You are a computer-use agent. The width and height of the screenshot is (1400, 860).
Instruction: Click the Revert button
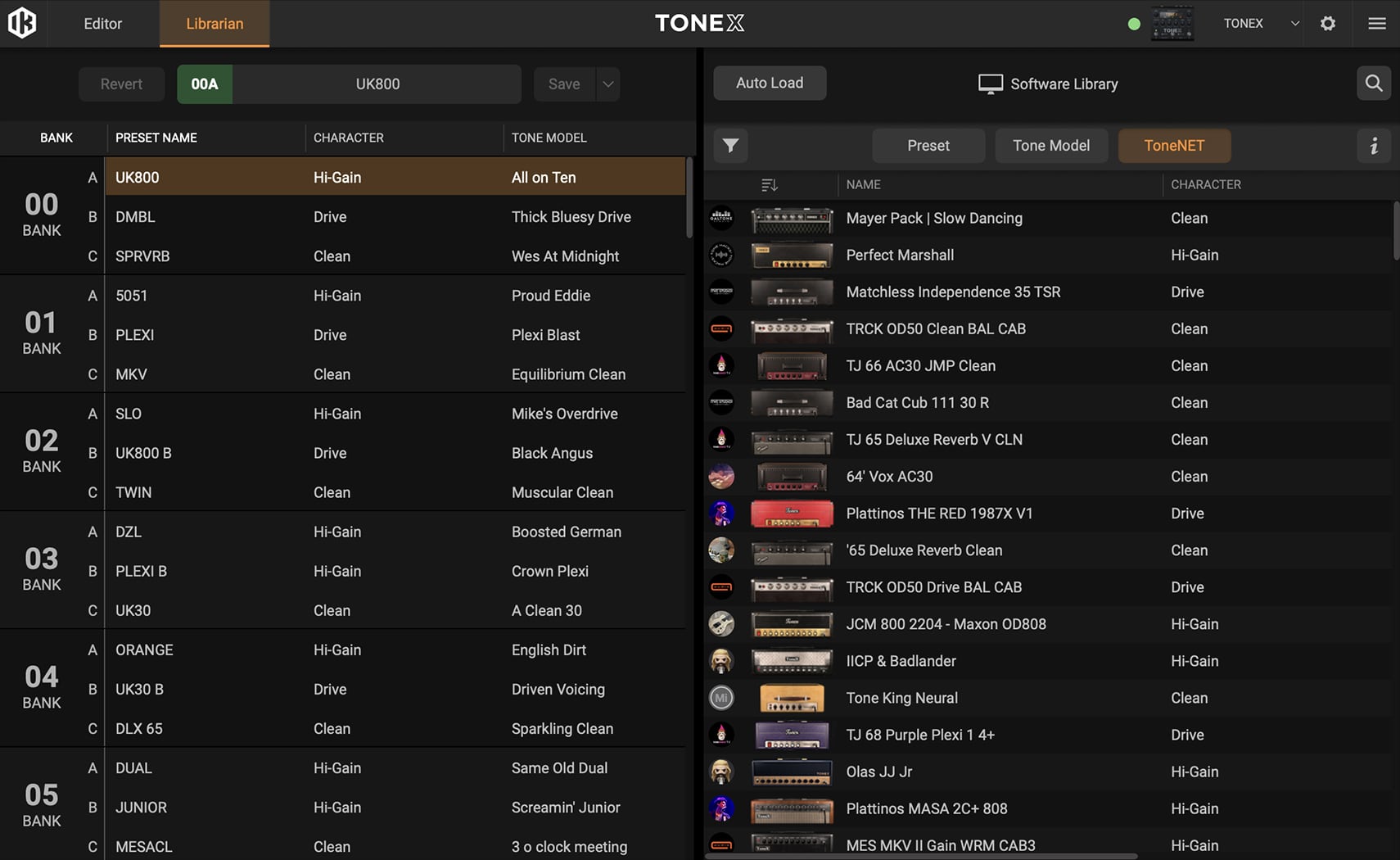tap(121, 84)
